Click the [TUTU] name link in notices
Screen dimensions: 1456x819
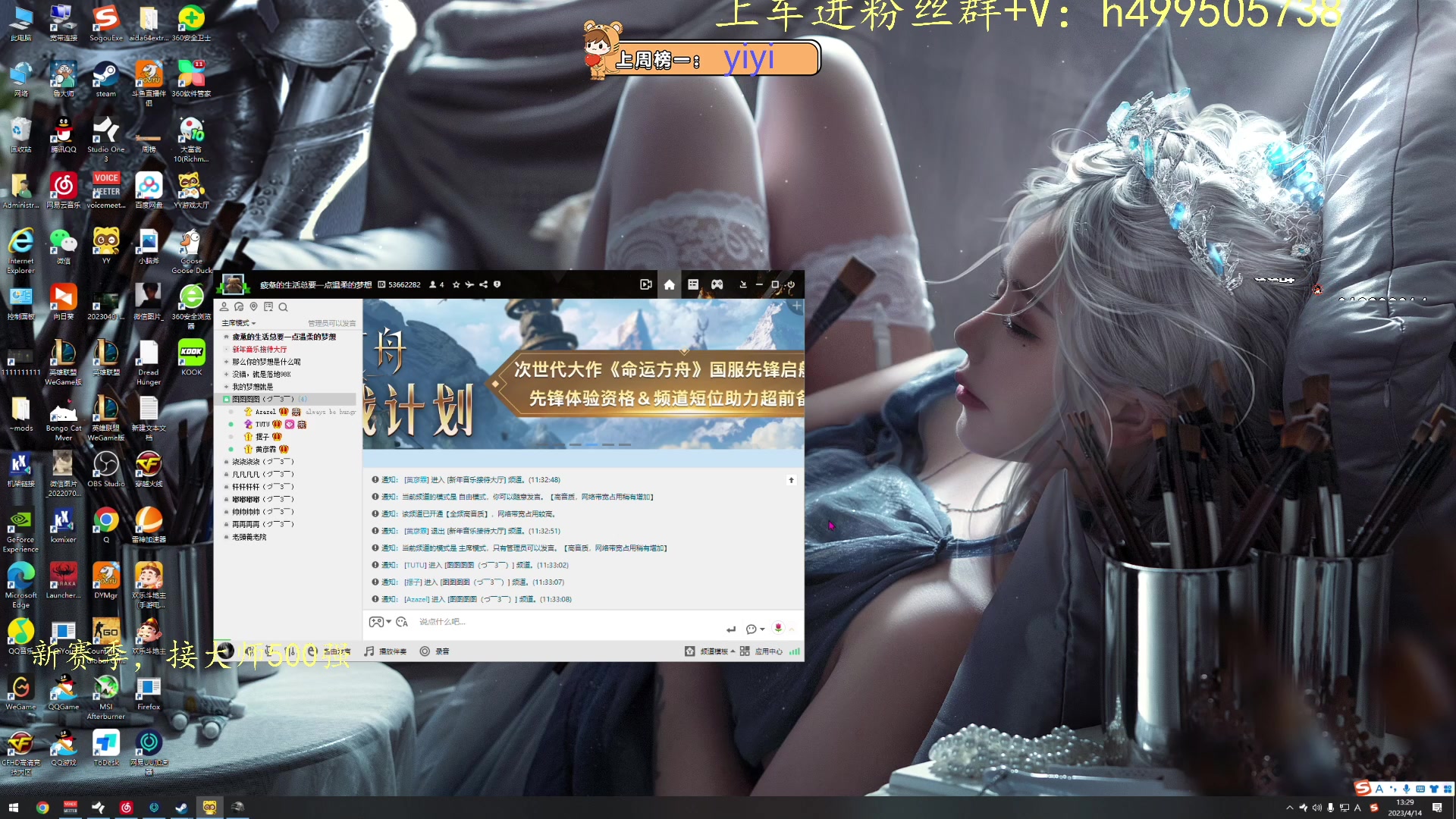415,566
